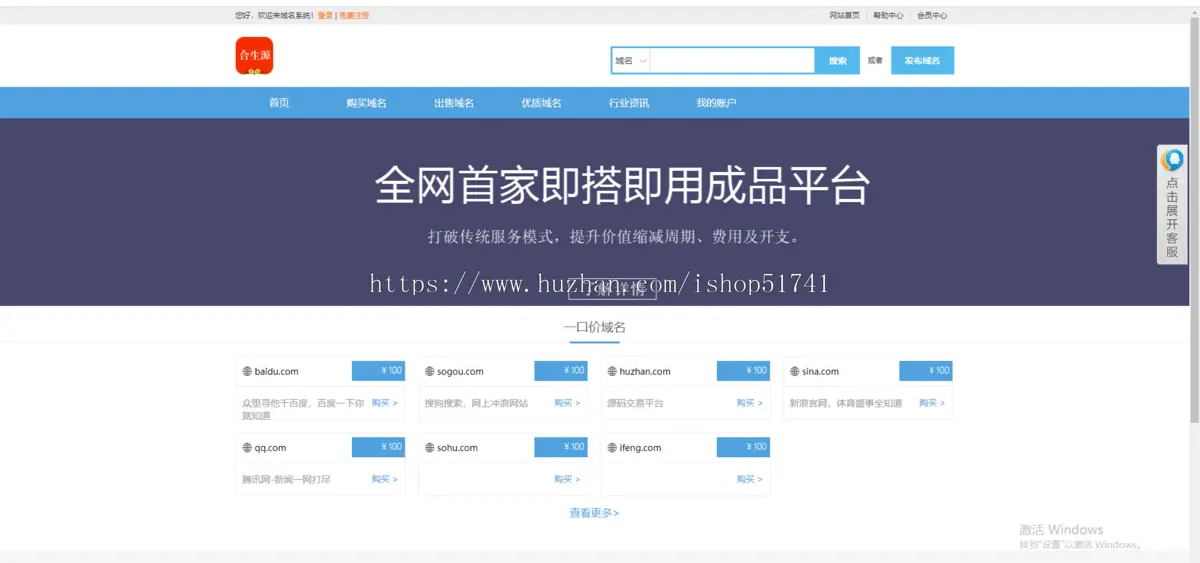Click the 合生源 red logo

[x=254, y=56]
